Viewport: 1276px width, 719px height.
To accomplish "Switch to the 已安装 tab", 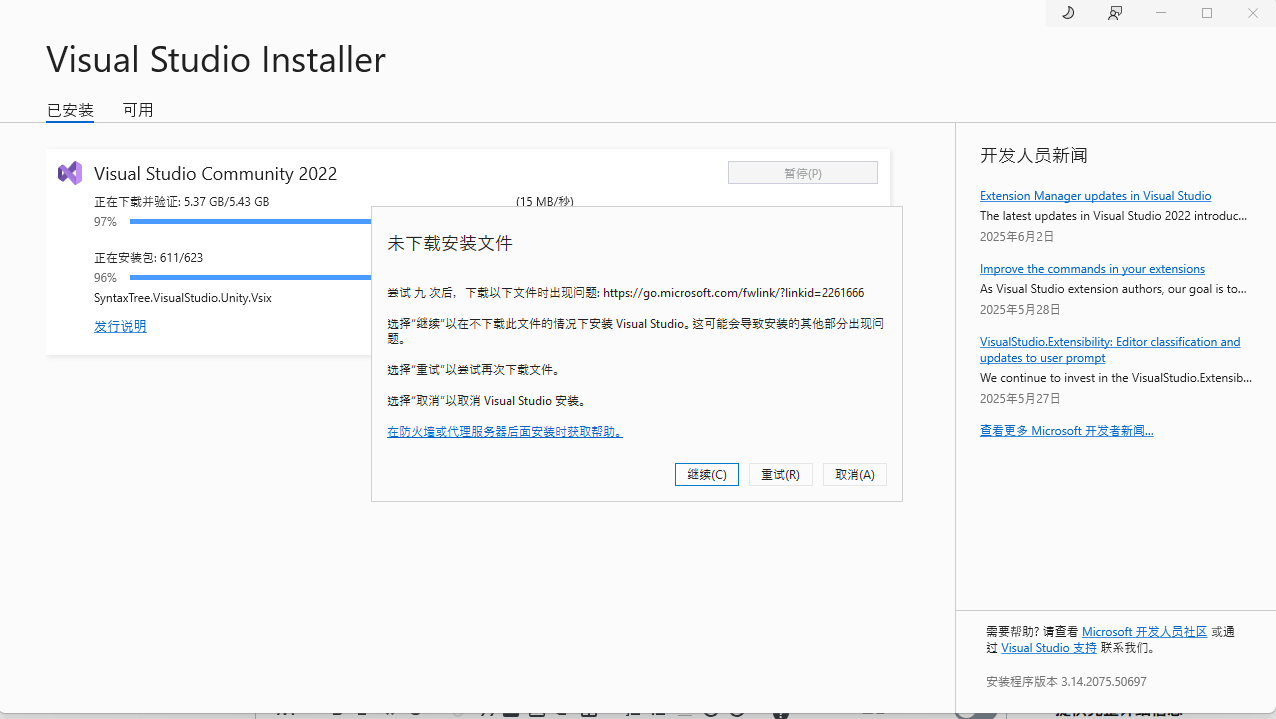I will tap(70, 110).
